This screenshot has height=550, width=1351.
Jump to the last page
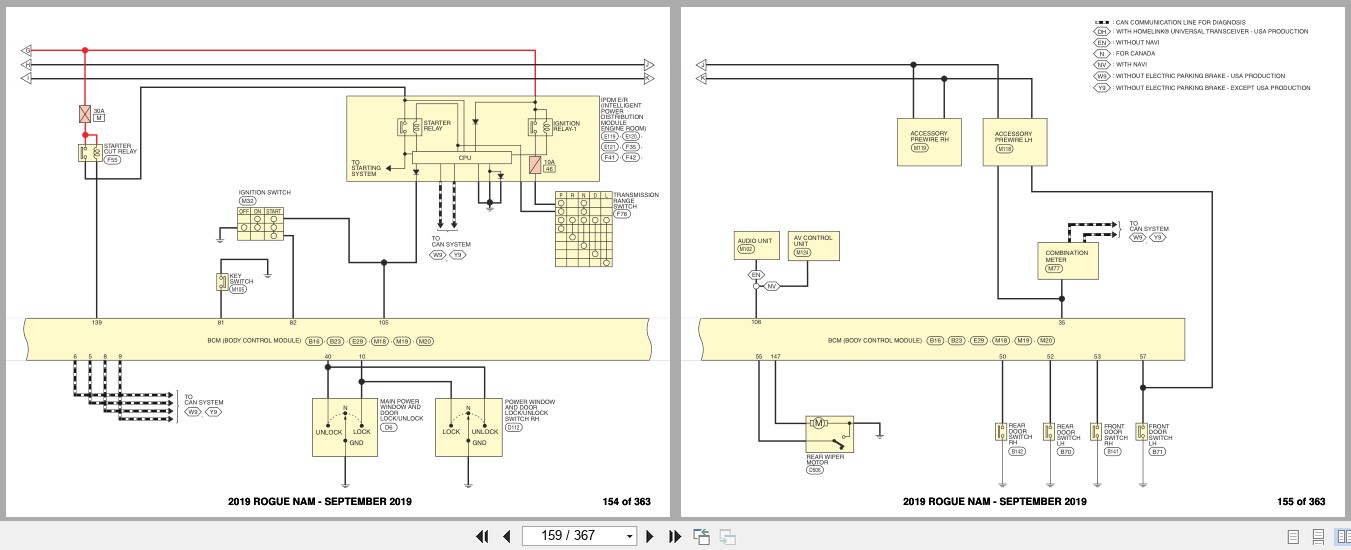point(674,536)
